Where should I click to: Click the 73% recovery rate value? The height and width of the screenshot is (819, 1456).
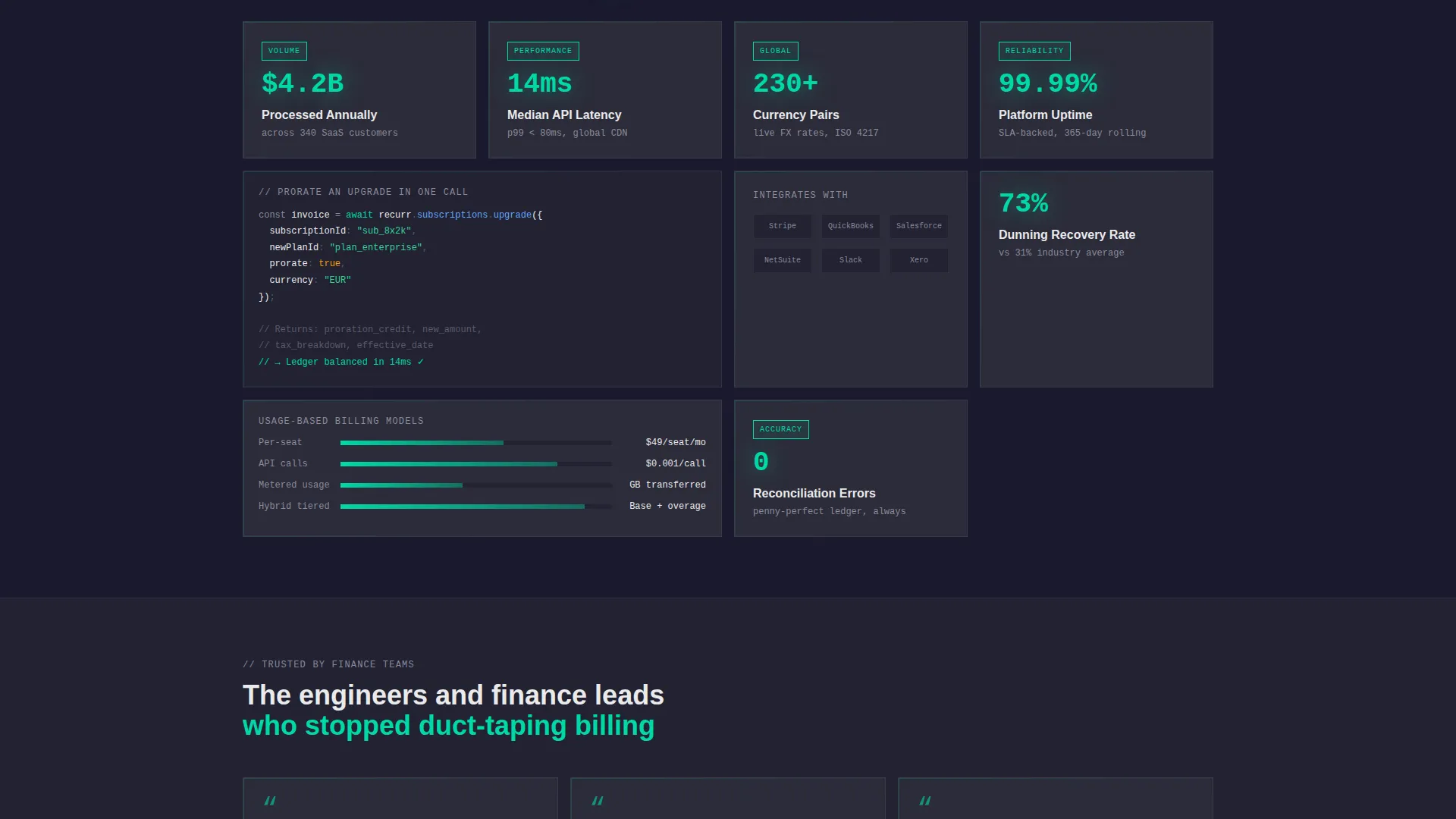(1023, 203)
